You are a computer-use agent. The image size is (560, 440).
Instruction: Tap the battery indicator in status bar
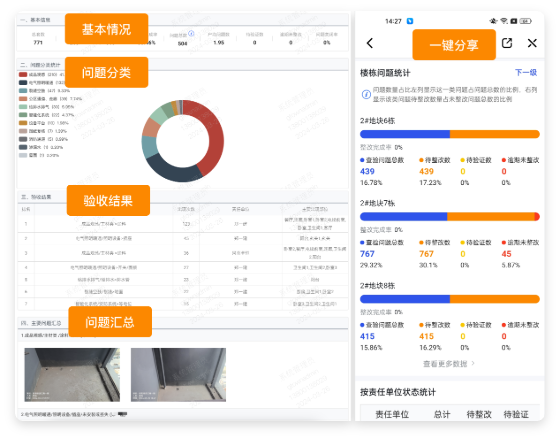[525, 21]
